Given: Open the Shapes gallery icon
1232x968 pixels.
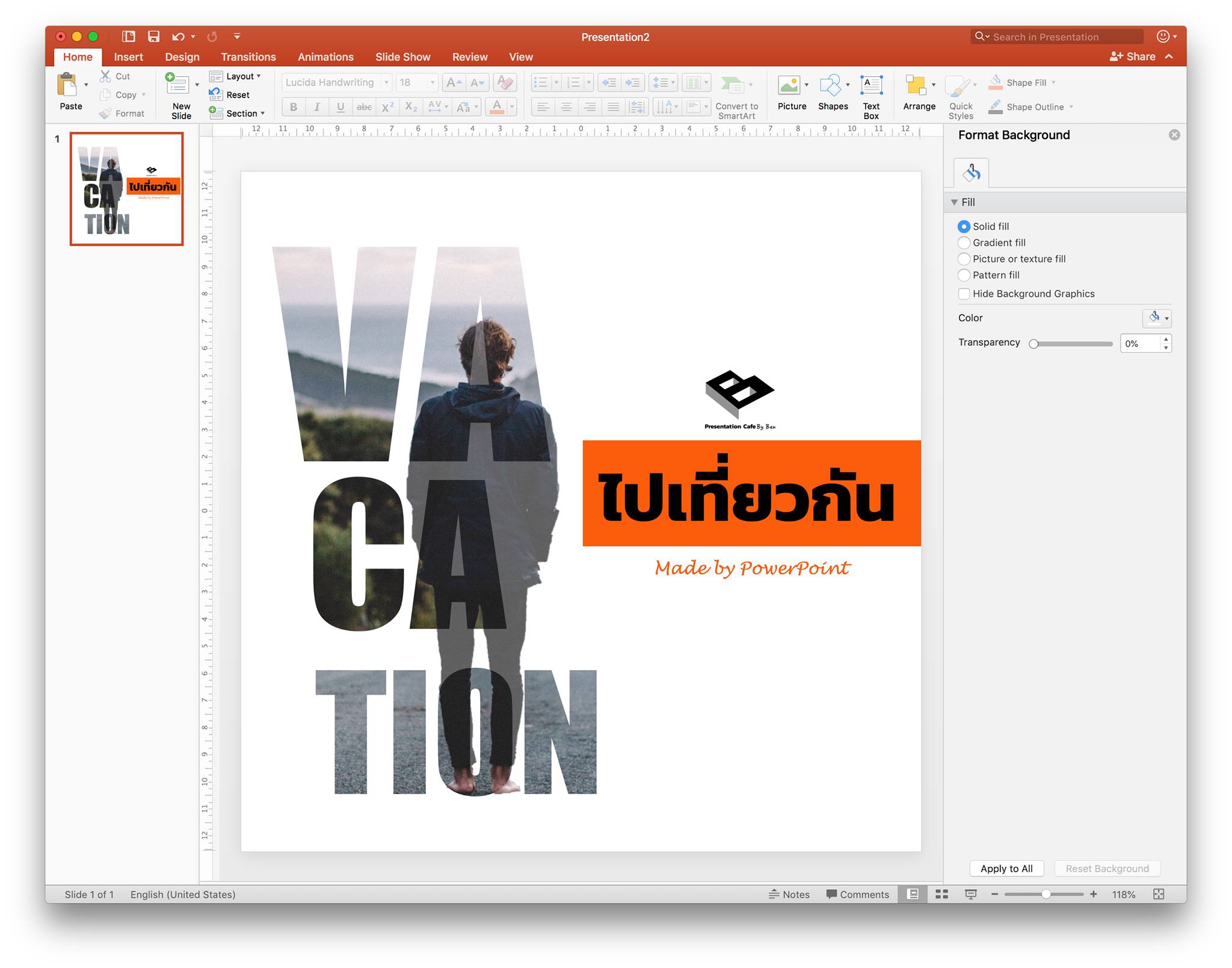Looking at the screenshot, I should click(x=831, y=86).
